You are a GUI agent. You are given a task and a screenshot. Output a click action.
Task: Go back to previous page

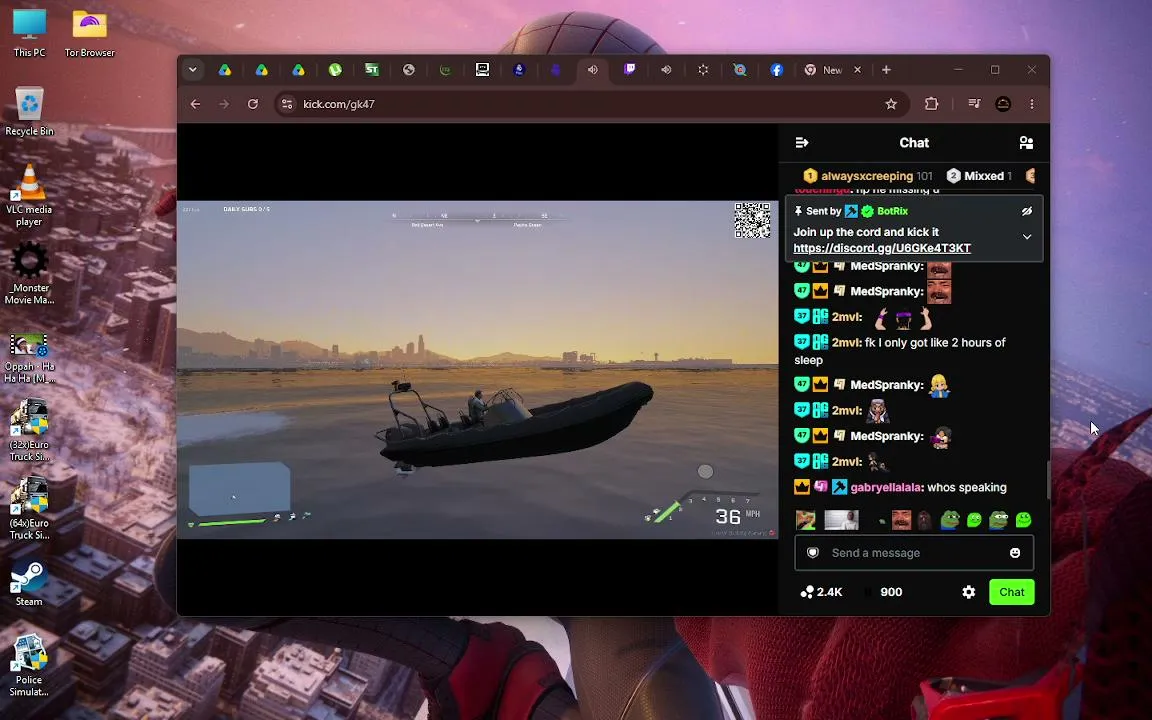[x=195, y=104]
